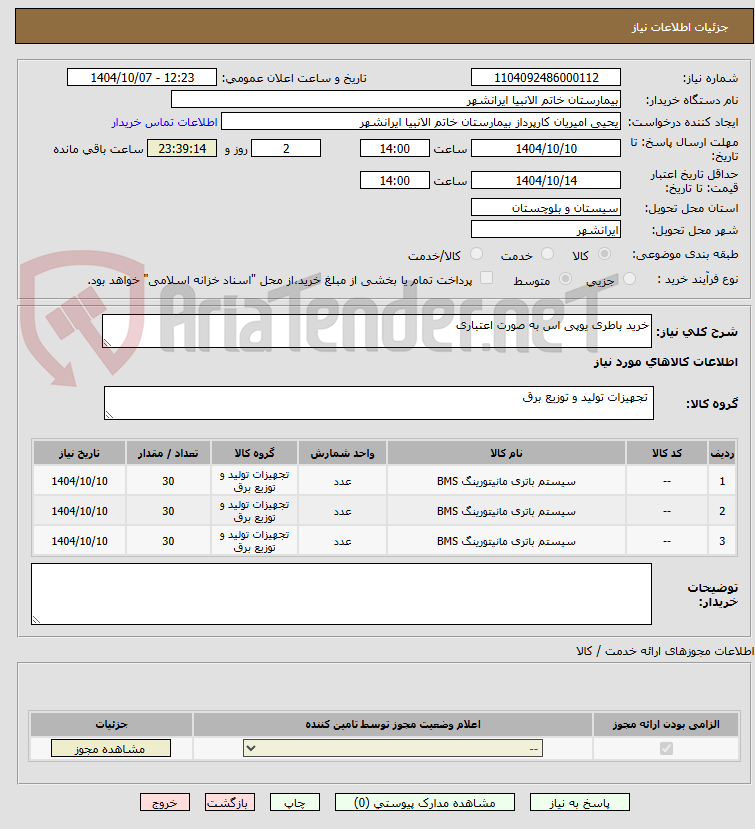Viewport: 755px width, 829px height.
Task: Click the بازگشت back button
Action: coord(229,803)
